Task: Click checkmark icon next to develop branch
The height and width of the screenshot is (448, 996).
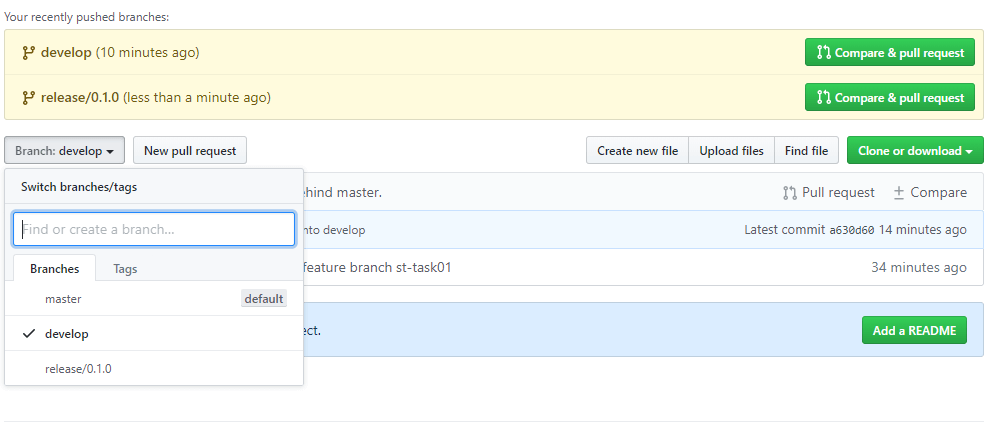Action: click(29, 334)
